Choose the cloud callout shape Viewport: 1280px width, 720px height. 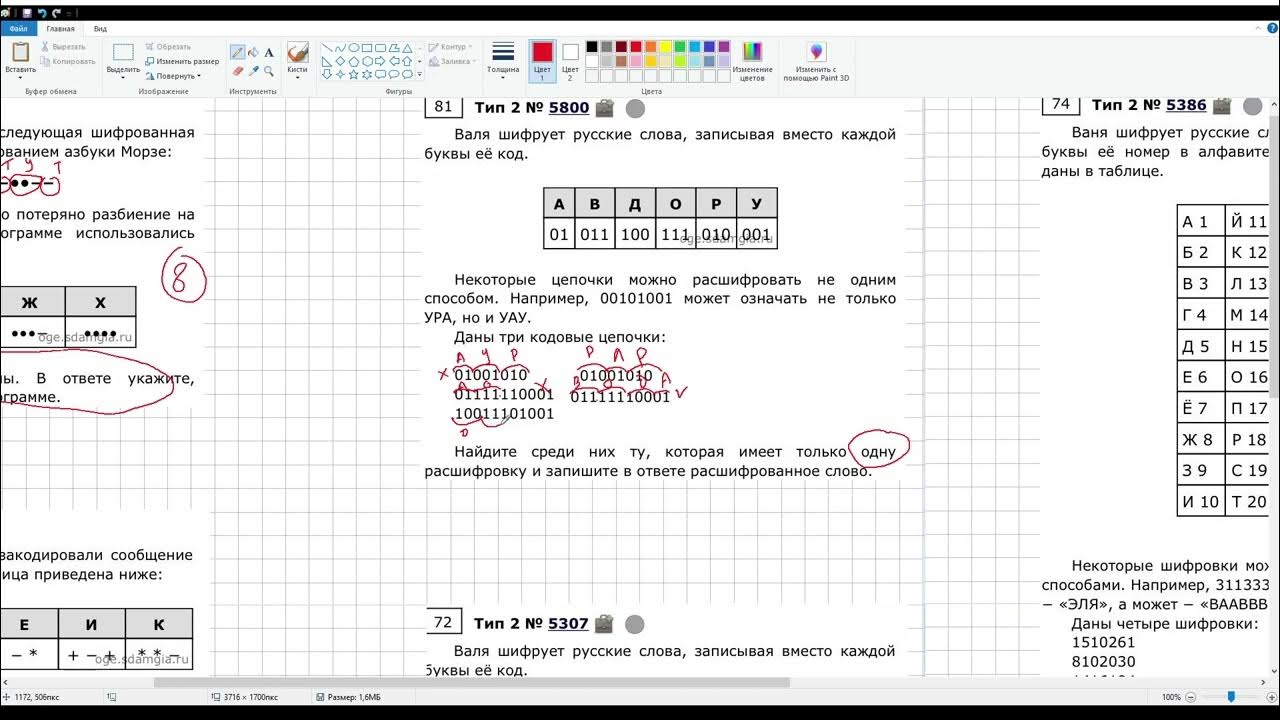(x=407, y=74)
